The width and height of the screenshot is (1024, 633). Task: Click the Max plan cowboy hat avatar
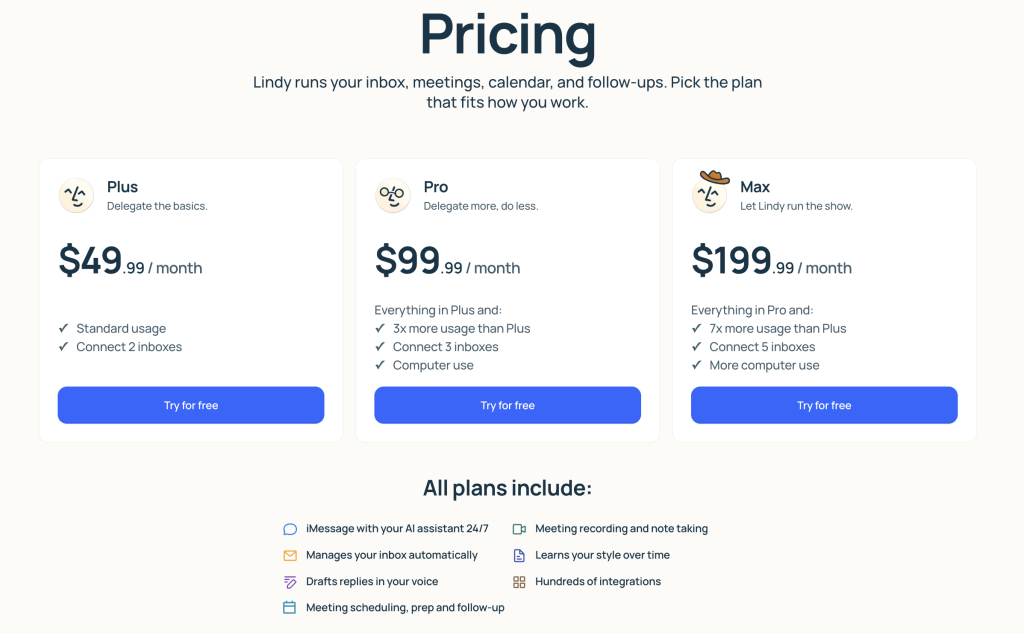click(x=710, y=192)
